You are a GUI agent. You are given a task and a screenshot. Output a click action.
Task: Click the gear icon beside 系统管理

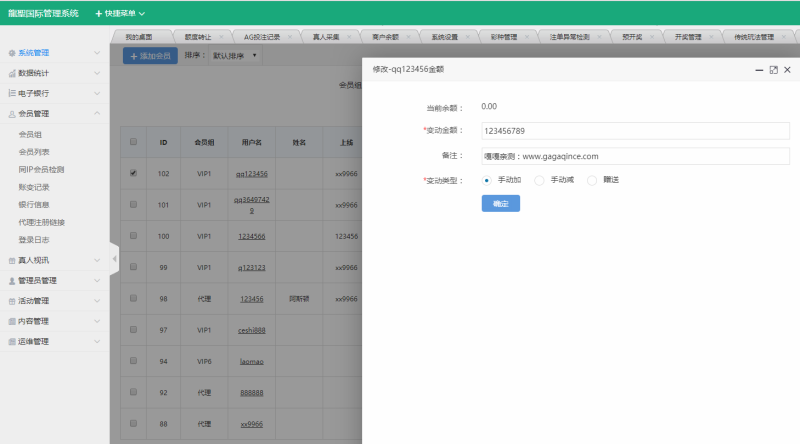[x=12, y=53]
